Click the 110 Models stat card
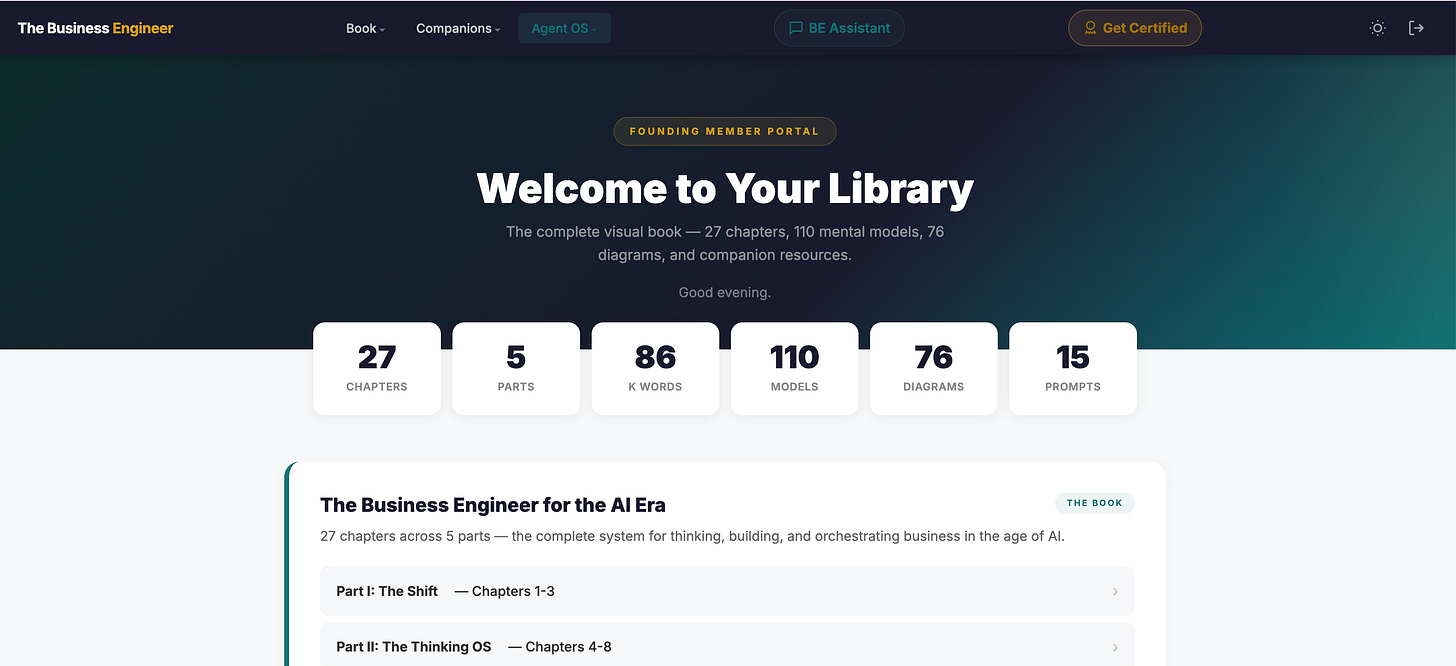 794,368
